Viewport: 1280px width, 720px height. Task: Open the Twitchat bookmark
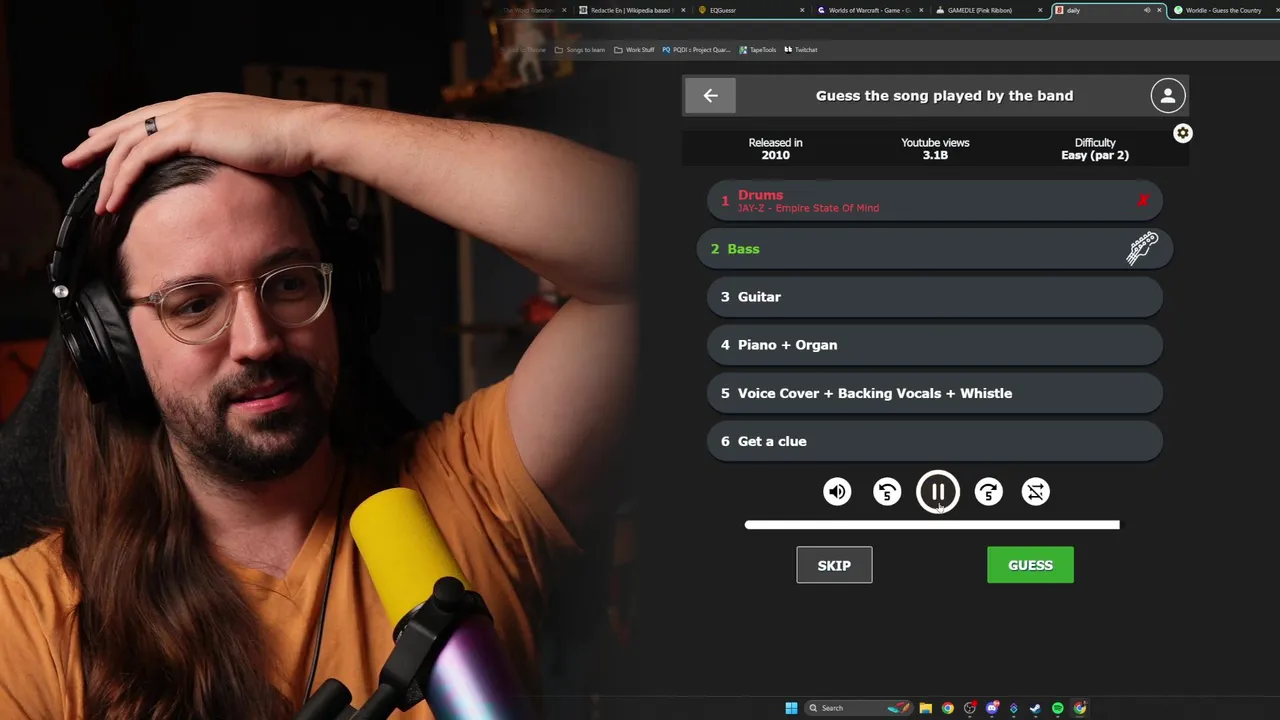tap(801, 49)
